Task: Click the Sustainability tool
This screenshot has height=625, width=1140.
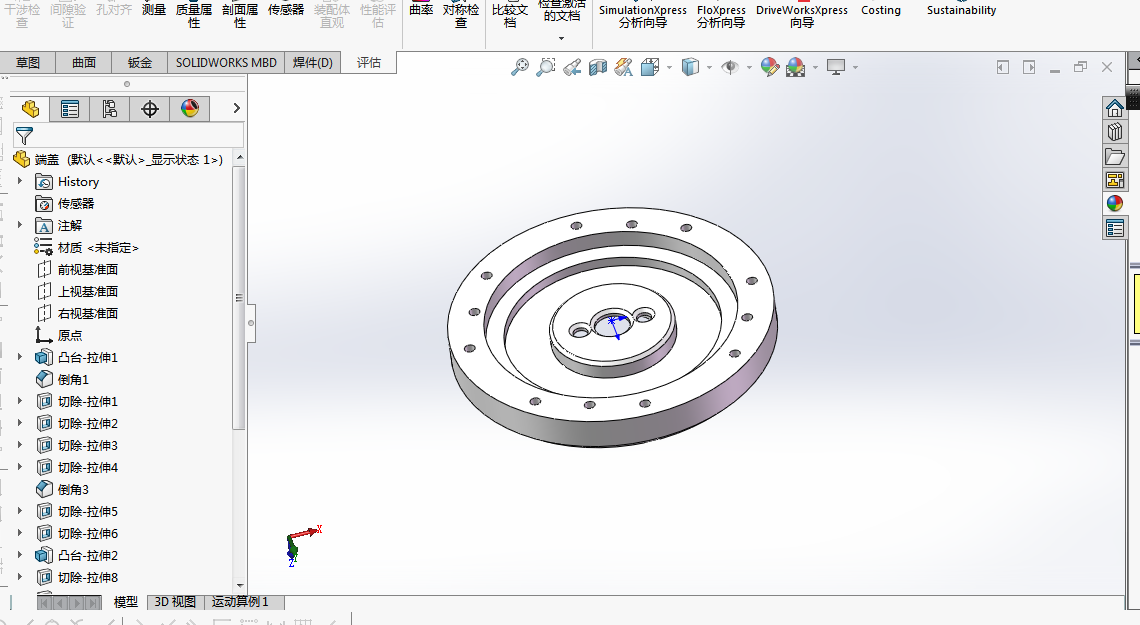Action: (961, 10)
